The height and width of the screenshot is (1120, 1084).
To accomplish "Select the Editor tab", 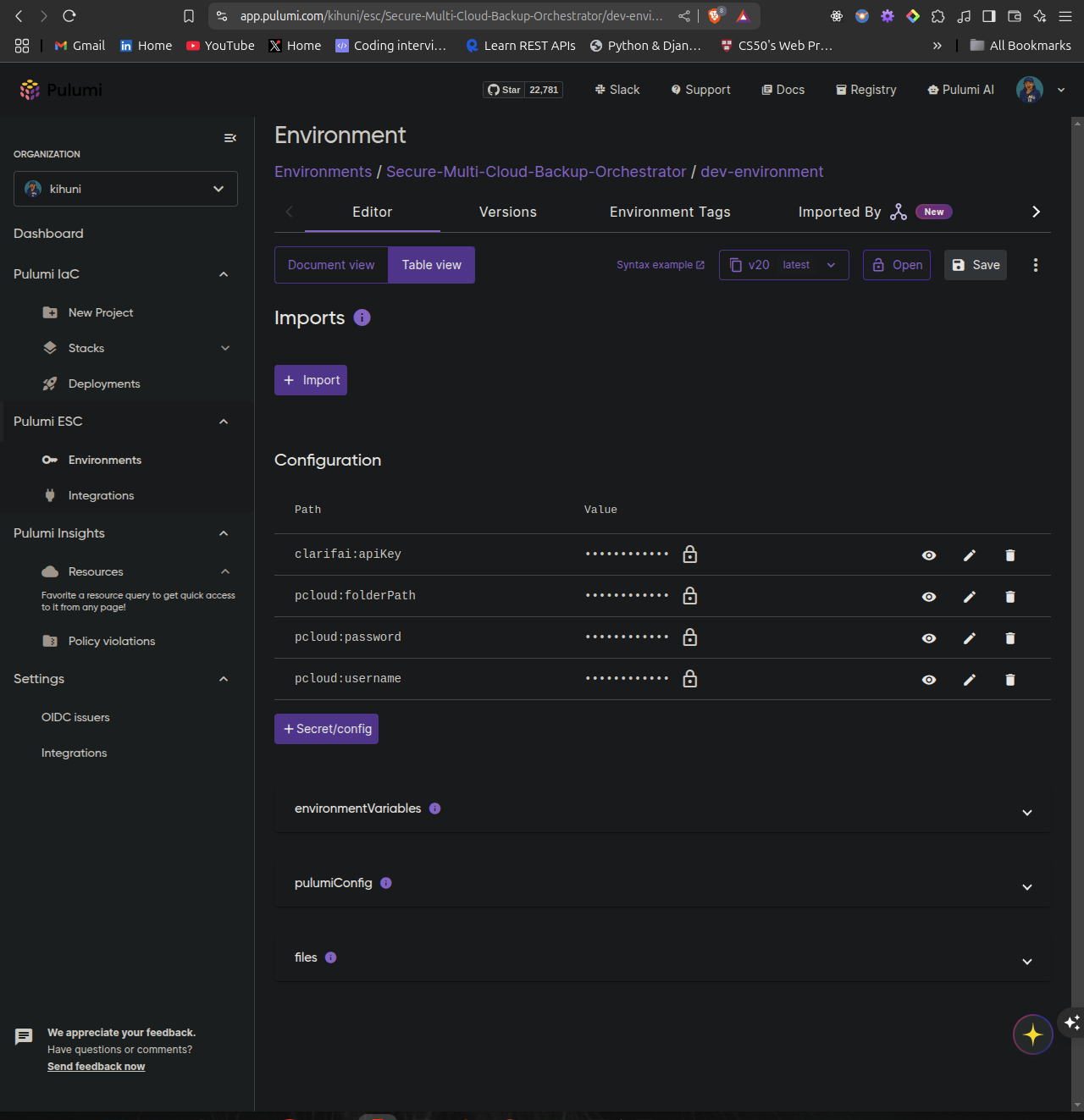I will click(373, 212).
